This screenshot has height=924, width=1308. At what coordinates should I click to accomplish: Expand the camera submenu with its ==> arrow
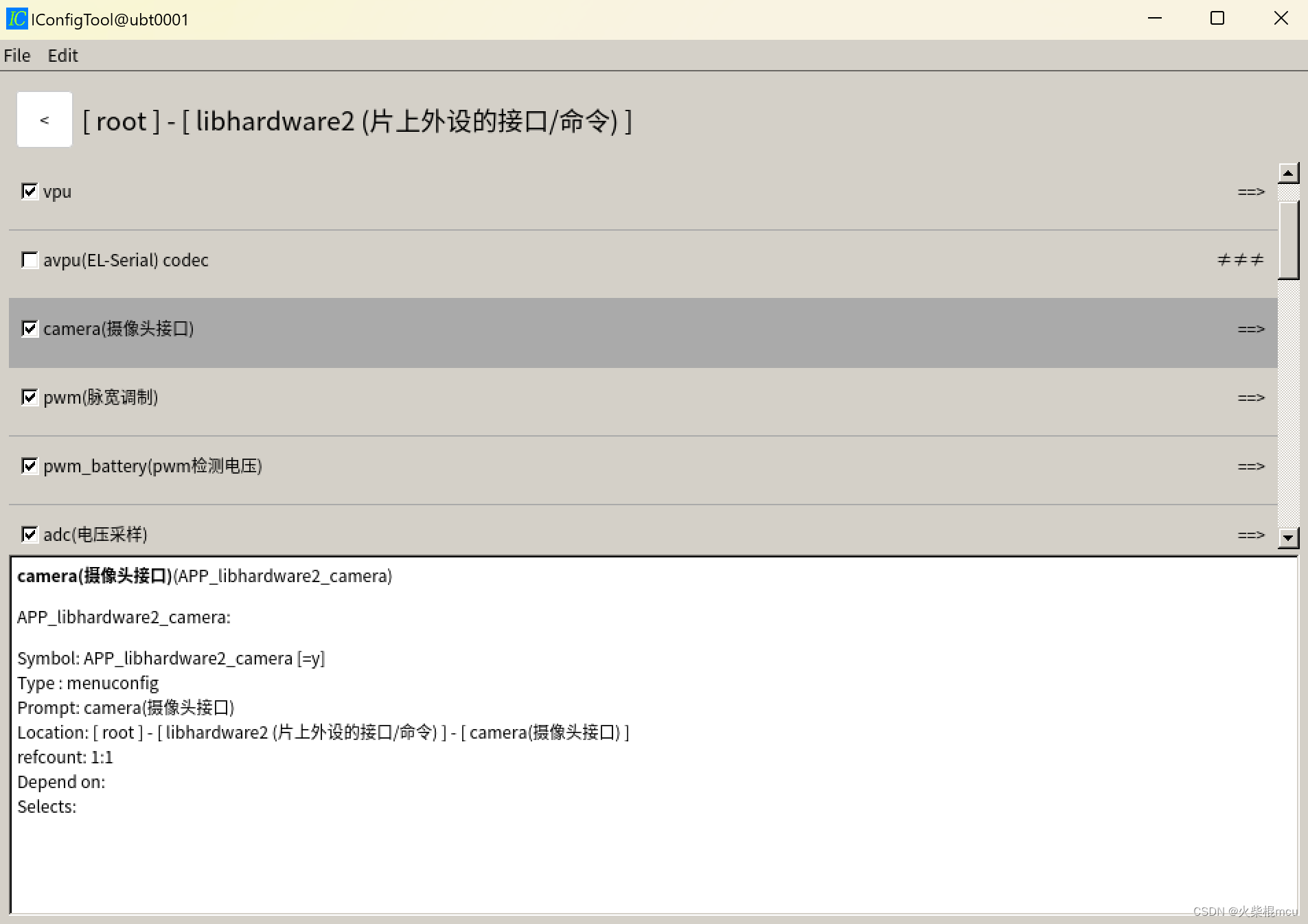coord(1251,330)
